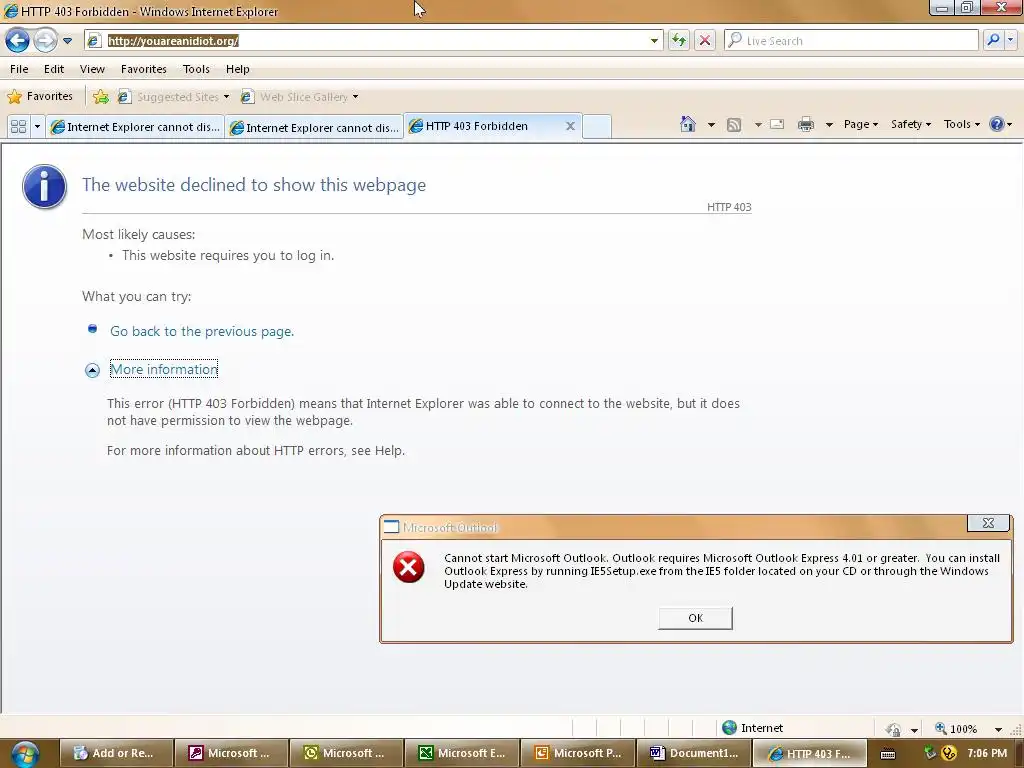Image resolution: width=1024 pixels, height=768 pixels.
Task: Click Add to Favorites Bar star icon
Action: (x=101, y=97)
